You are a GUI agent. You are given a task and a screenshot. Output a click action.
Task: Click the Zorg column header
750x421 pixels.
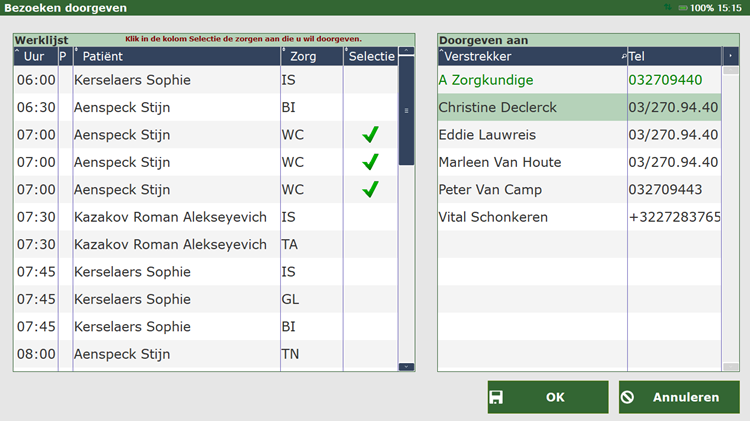[310, 57]
